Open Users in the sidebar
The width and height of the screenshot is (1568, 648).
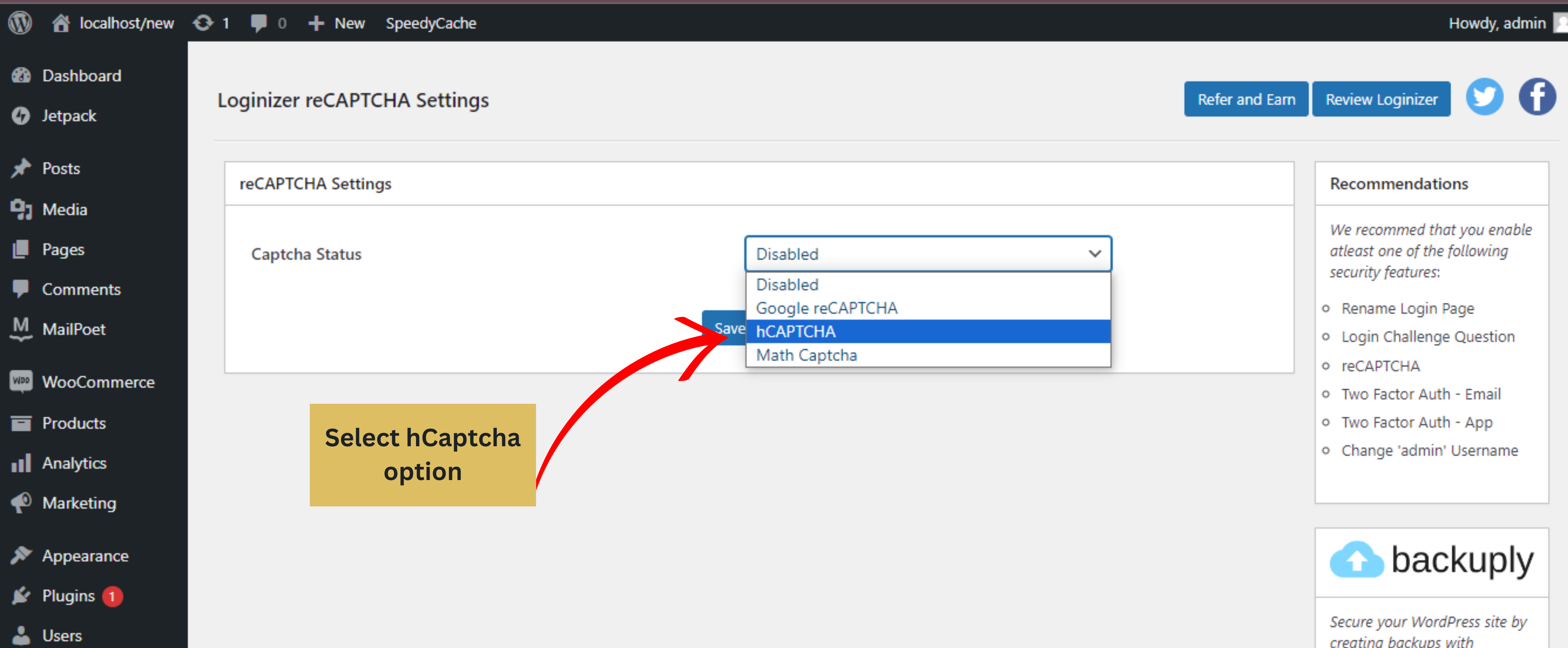coord(61,635)
